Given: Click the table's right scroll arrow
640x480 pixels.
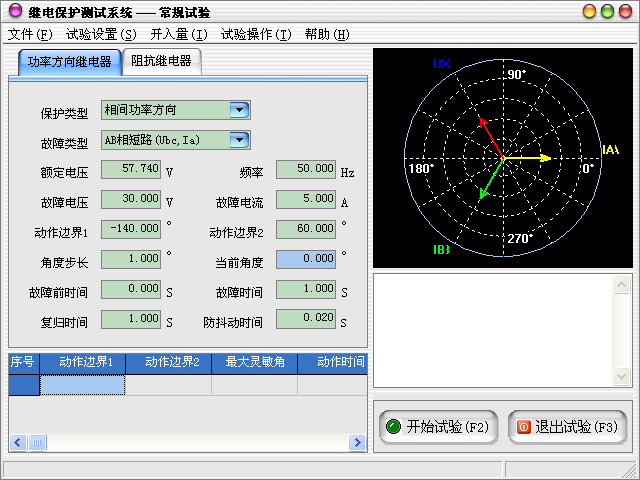Looking at the screenshot, I should (x=358, y=442).
